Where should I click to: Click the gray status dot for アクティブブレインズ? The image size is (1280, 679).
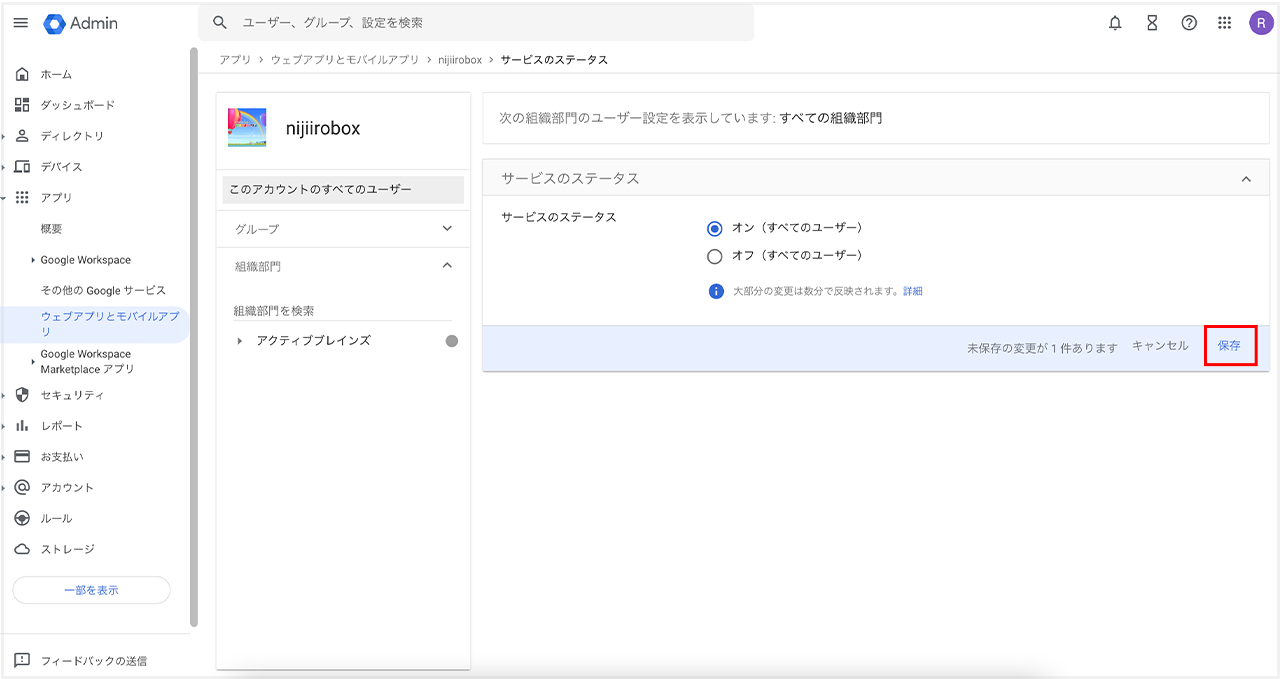pyautogui.click(x=452, y=341)
